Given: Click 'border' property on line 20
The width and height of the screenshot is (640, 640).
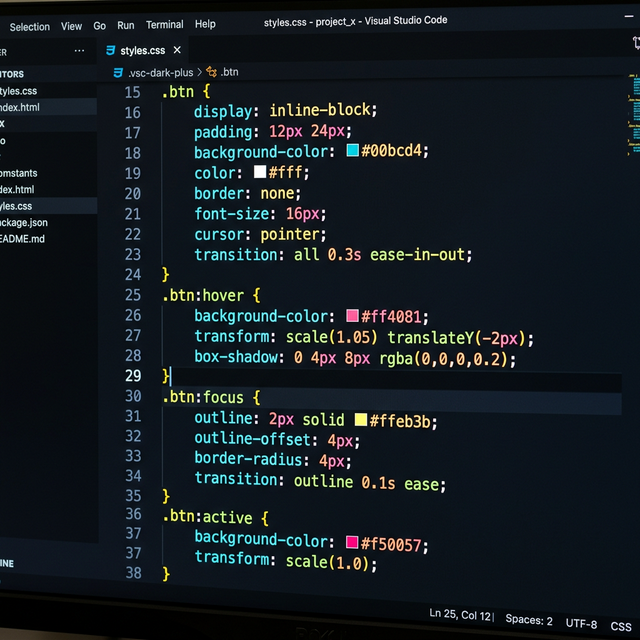Looking at the screenshot, I should click(x=218, y=193).
